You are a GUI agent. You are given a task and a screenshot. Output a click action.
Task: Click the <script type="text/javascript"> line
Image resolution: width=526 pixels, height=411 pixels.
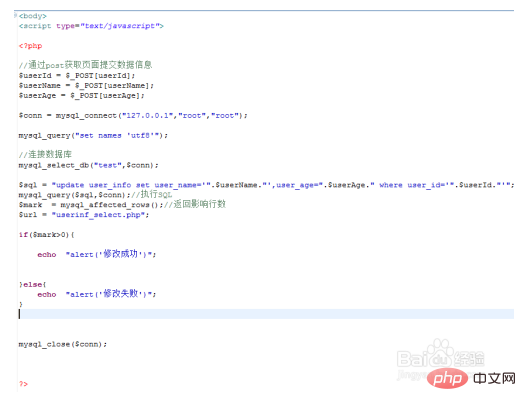tap(91, 26)
